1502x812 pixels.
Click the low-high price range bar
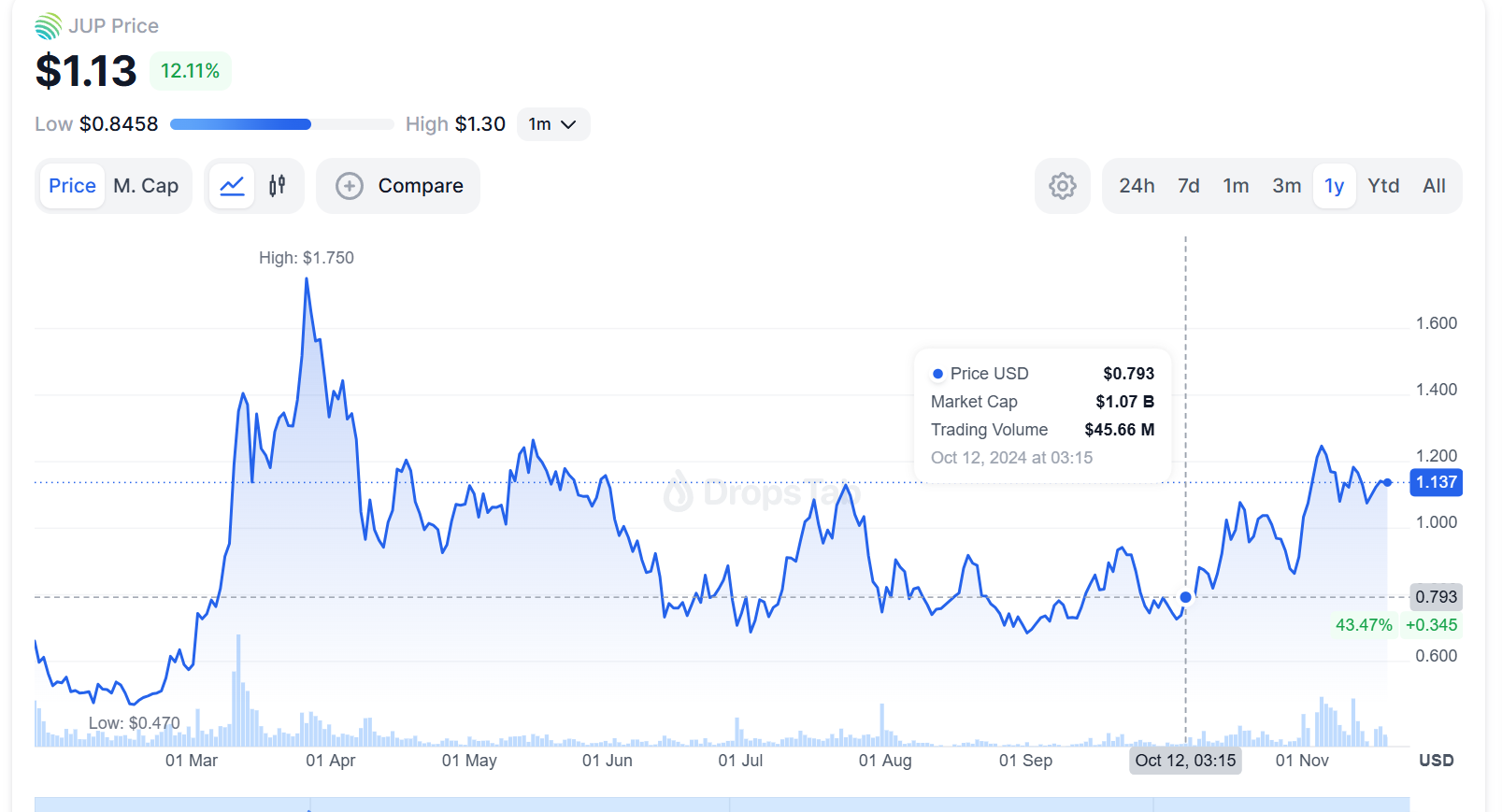[x=281, y=124]
